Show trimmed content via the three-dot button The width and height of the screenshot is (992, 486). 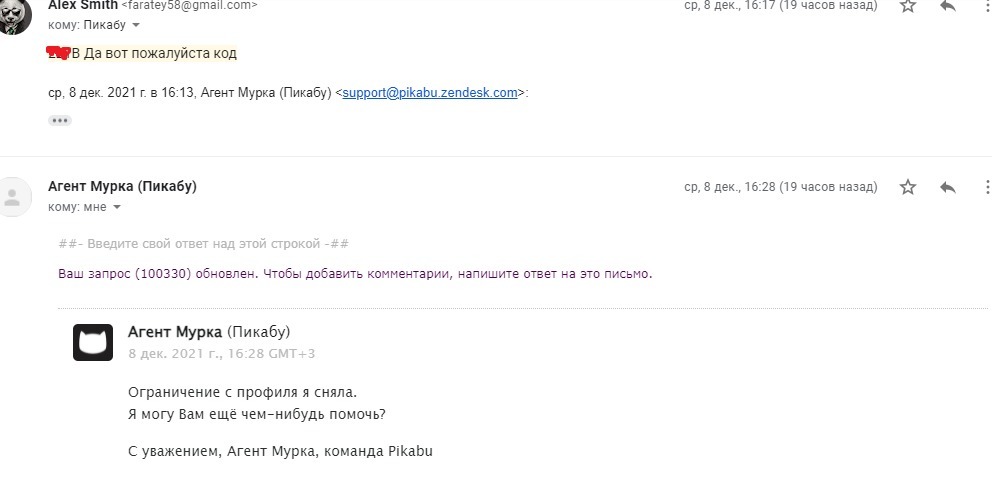(x=60, y=120)
